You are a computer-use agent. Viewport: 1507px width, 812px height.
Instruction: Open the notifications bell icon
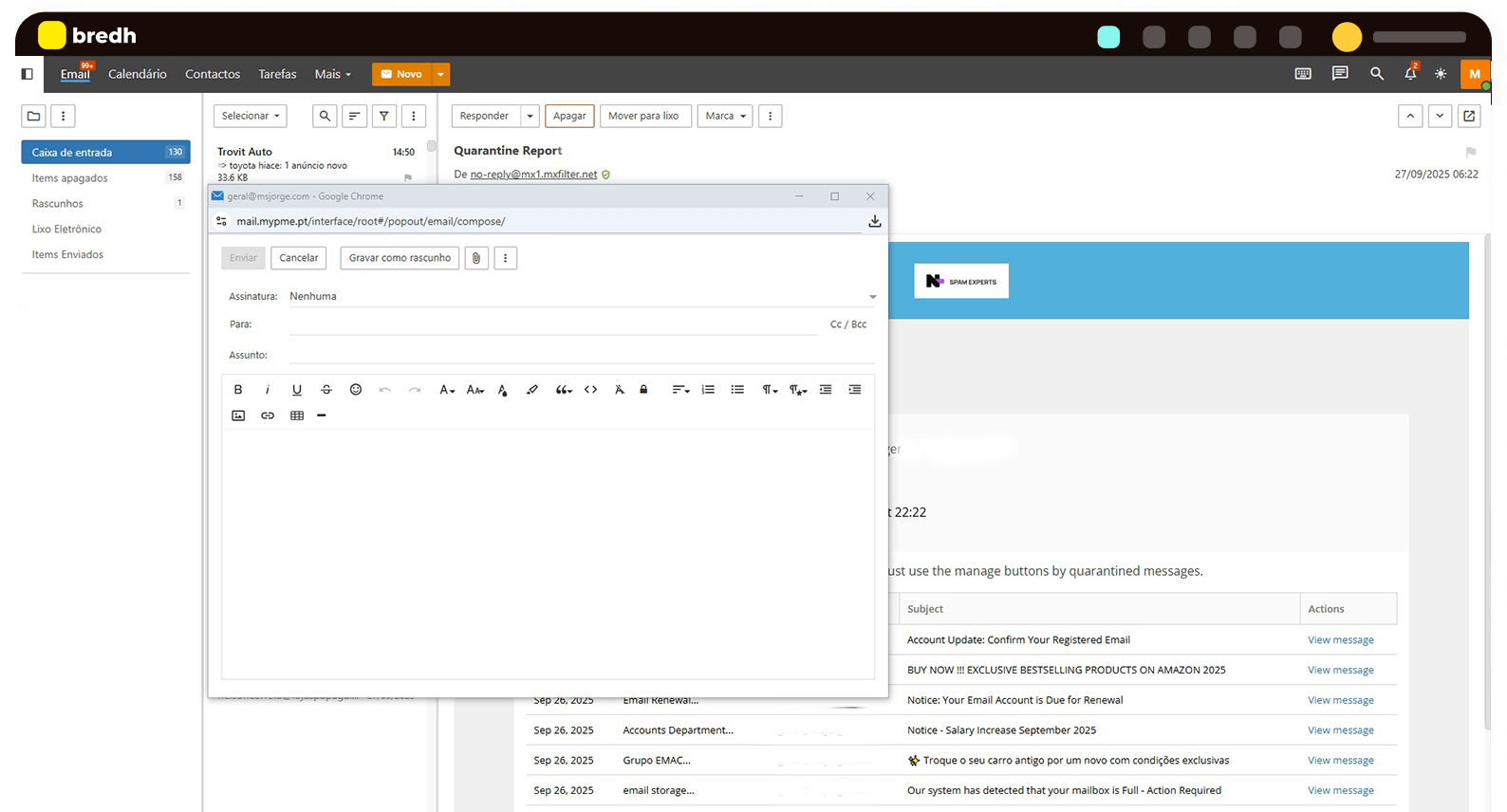pyautogui.click(x=1410, y=74)
